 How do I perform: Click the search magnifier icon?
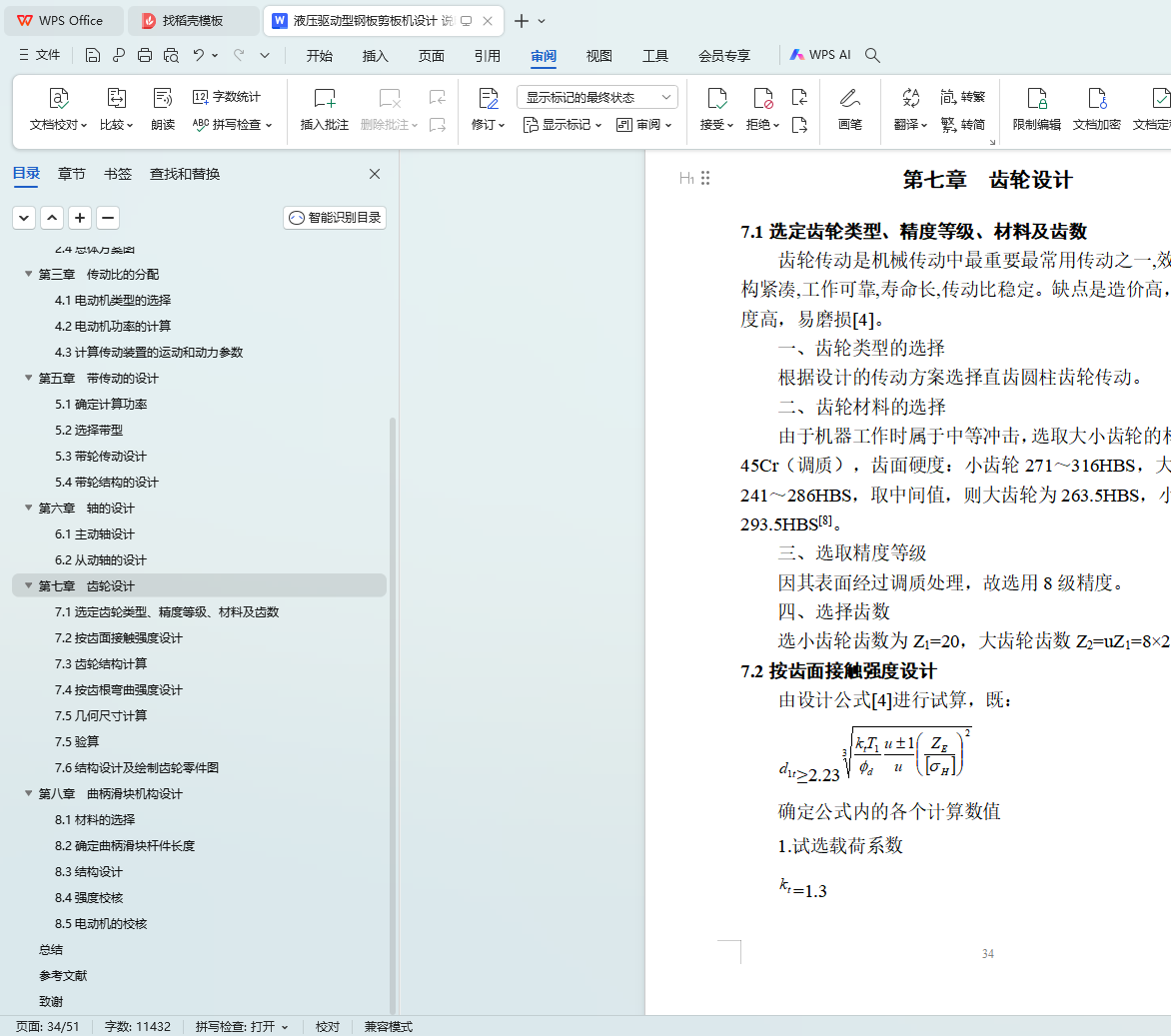click(871, 55)
